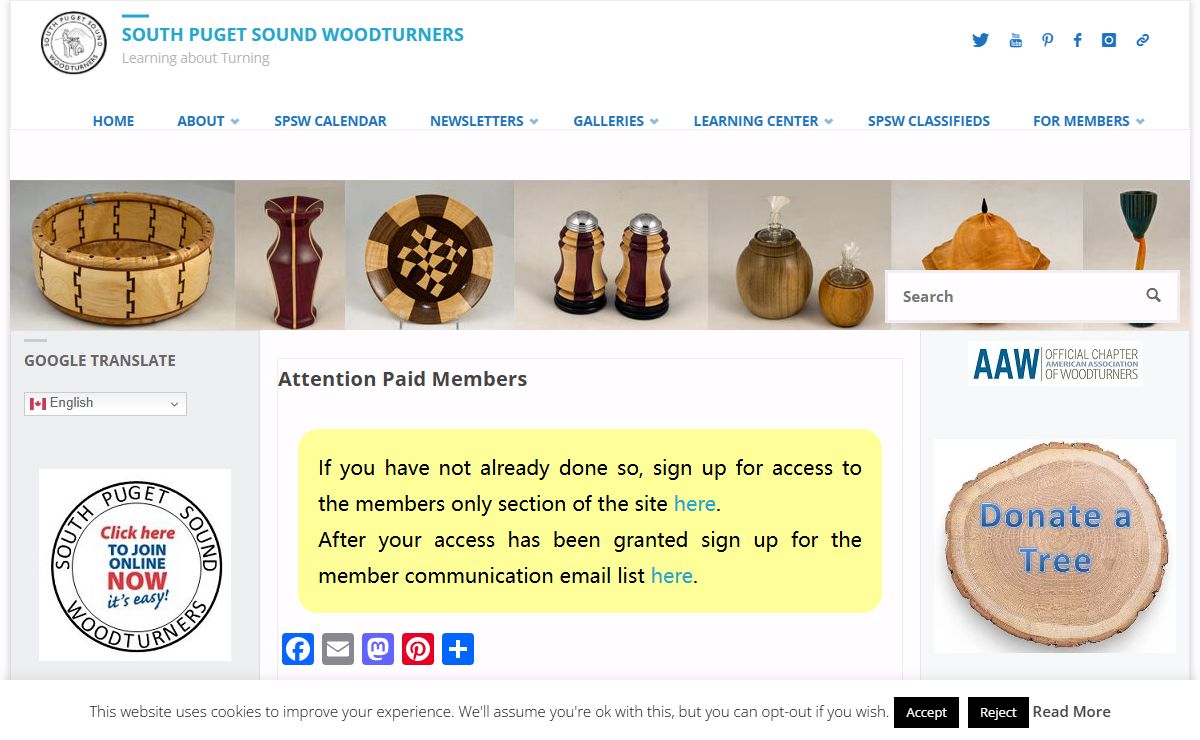Expand the Galleries menu
1200x740 pixels.
tap(615, 121)
